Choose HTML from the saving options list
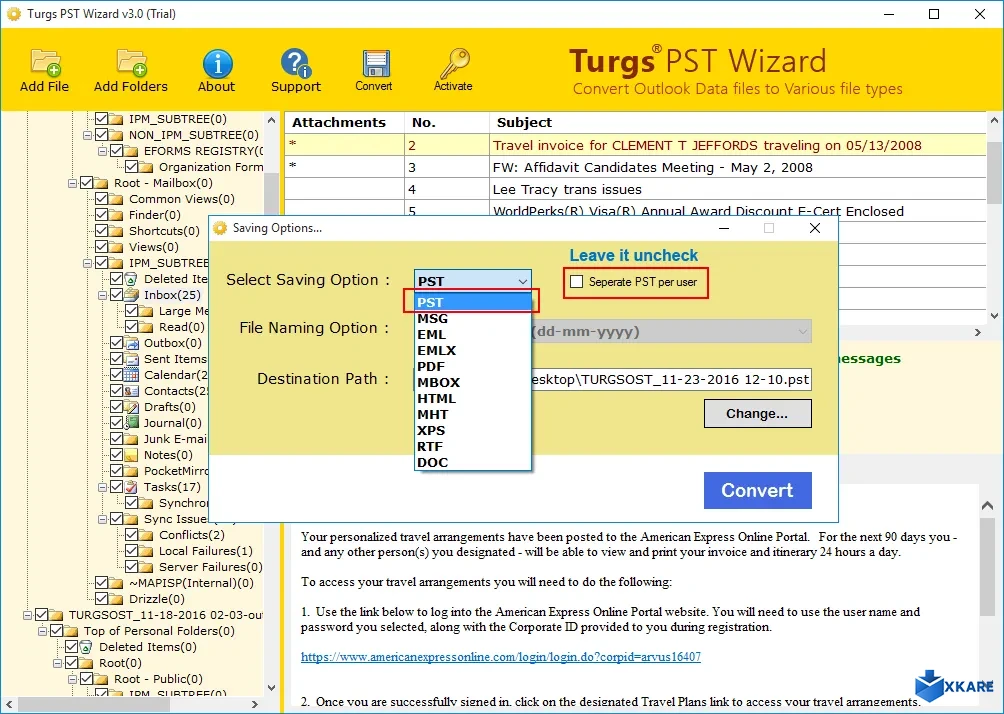1004x714 pixels. point(473,398)
